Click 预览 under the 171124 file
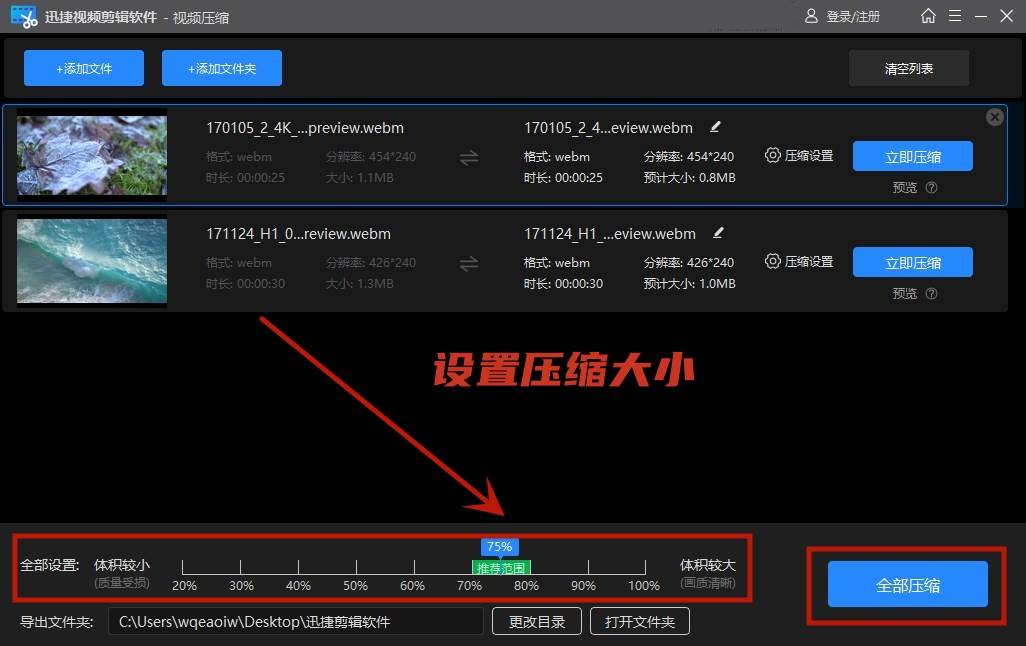Screen dimensions: 1026x646 (x=905, y=294)
